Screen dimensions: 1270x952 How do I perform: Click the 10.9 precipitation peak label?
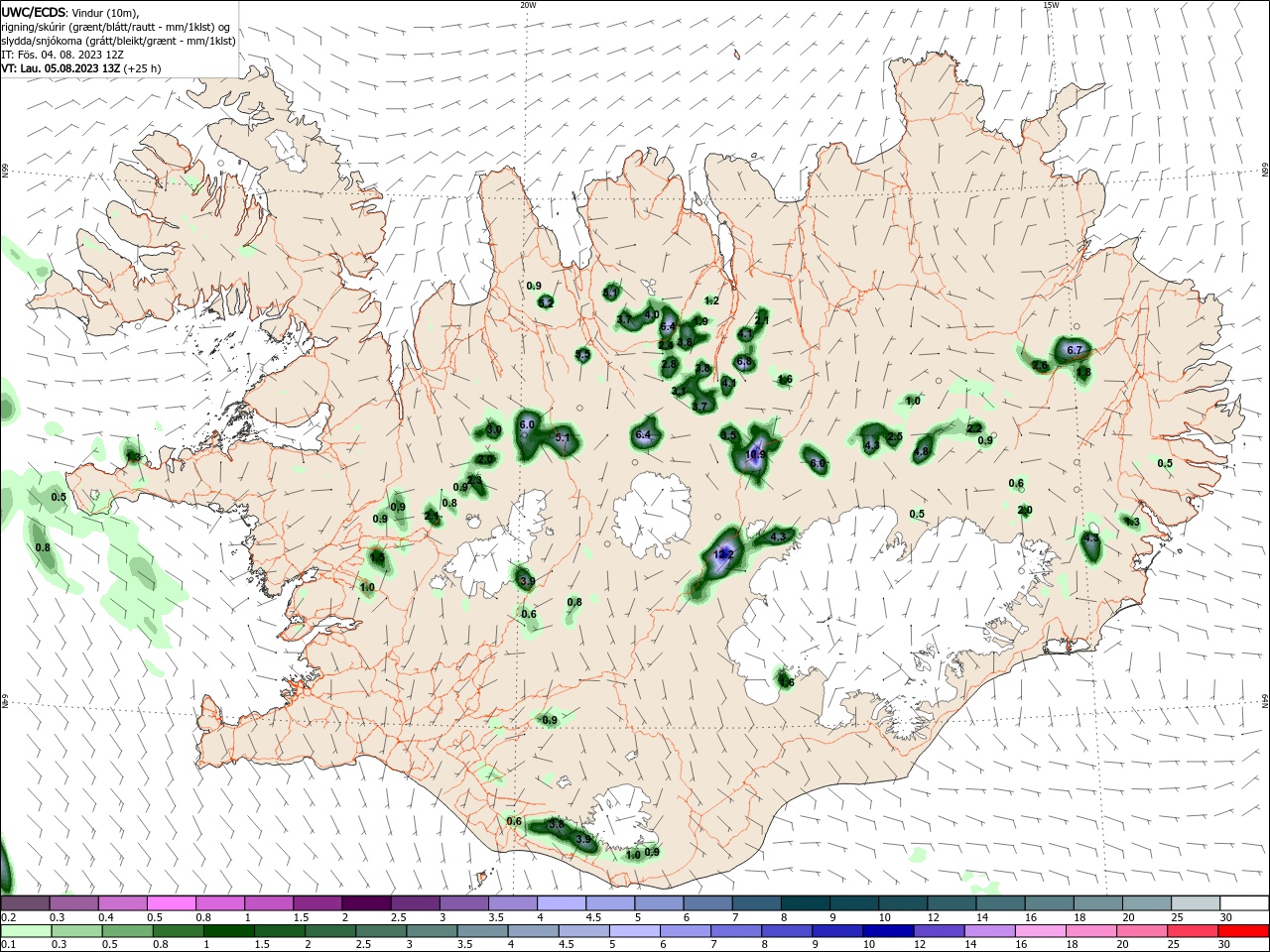tap(755, 455)
